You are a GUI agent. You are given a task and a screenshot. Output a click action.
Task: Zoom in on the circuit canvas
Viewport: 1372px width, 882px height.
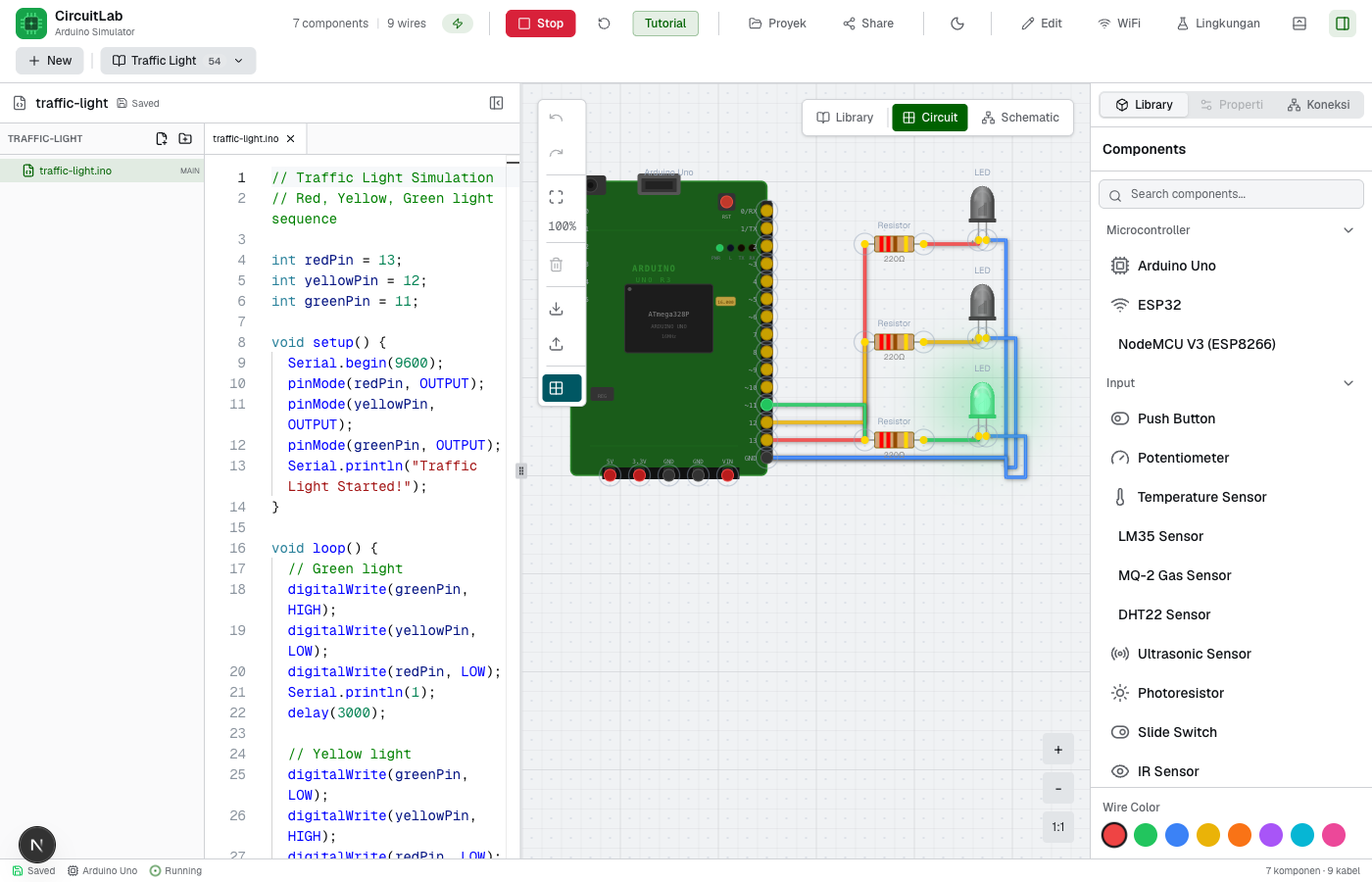1058,750
